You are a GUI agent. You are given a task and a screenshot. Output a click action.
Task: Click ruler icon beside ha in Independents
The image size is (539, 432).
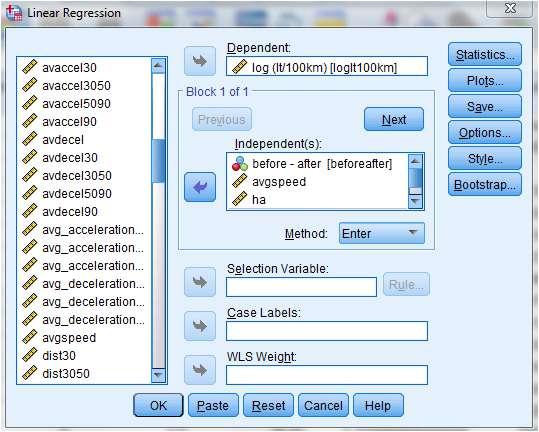click(240, 199)
